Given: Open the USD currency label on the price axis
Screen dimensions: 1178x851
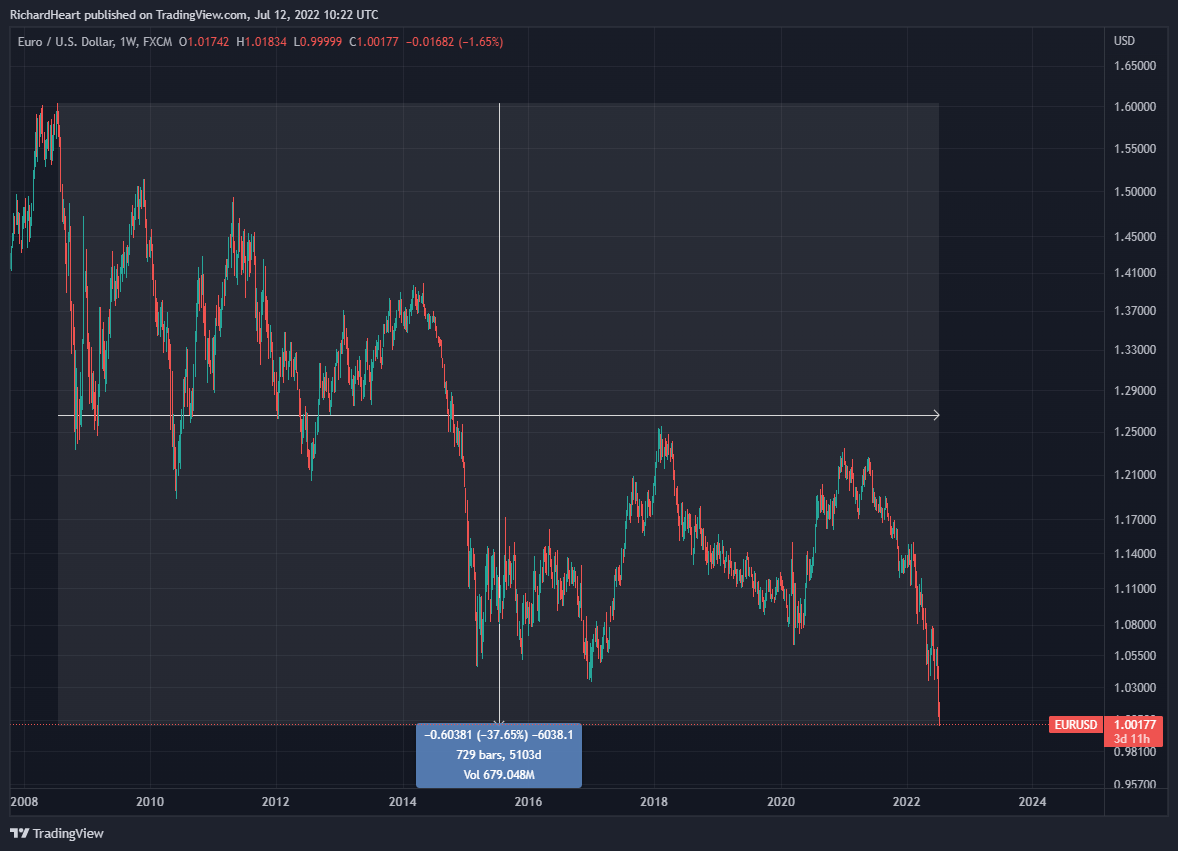Looking at the screenshot, I should 1124,41.
